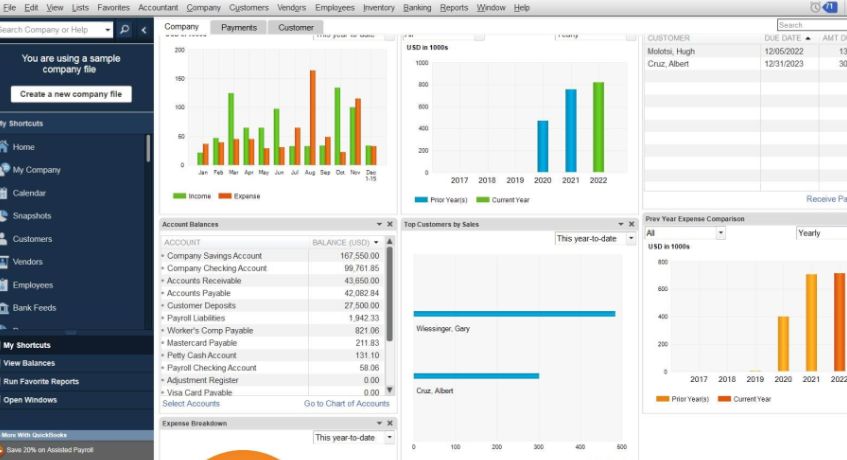Image resolution: width=847 pixels, height=460 pixels.
Task: Close the Top Customers by Sales panel
Action: 631,224
